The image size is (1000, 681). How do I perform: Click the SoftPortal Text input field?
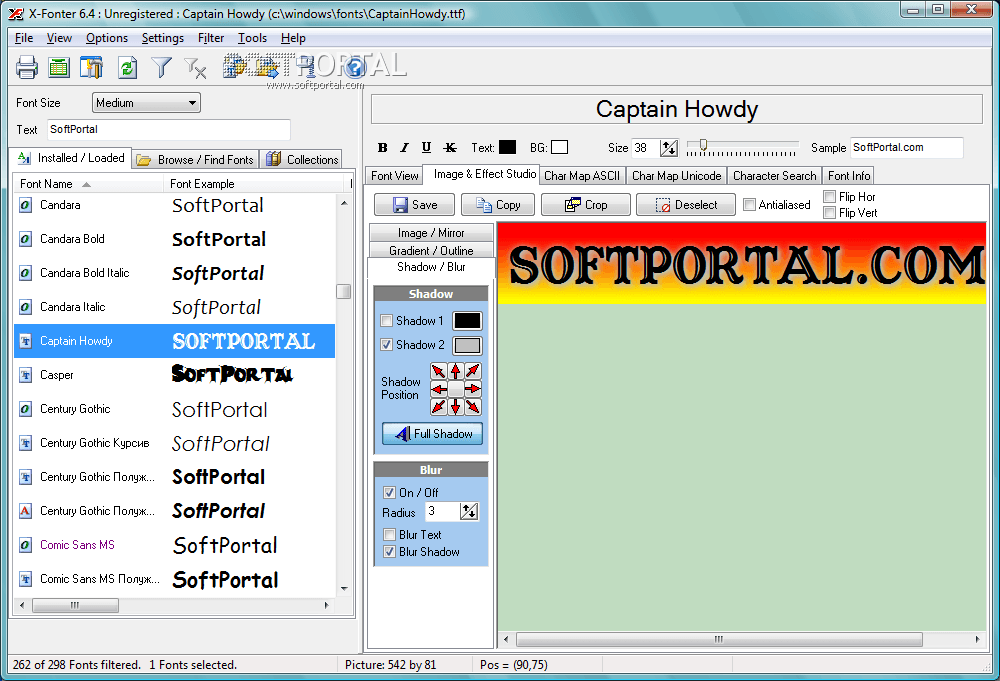(169, 129)
